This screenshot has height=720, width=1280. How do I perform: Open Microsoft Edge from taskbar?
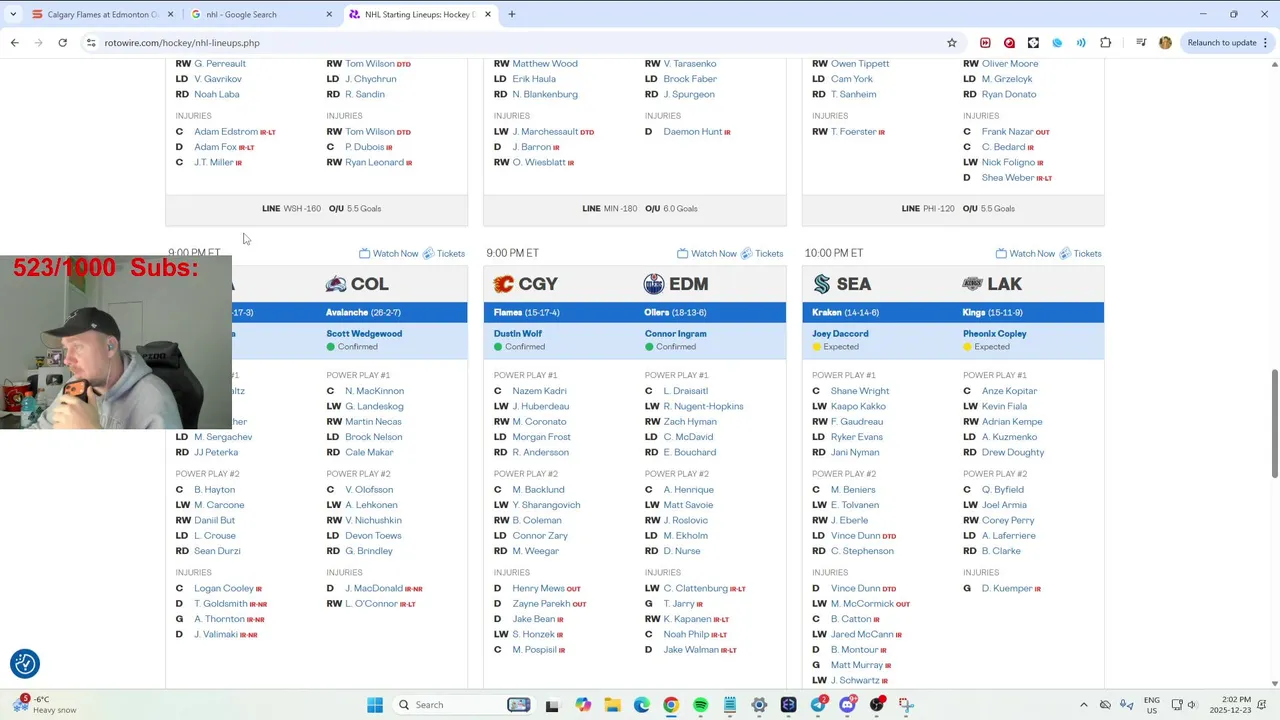click(x=642, y=705)
